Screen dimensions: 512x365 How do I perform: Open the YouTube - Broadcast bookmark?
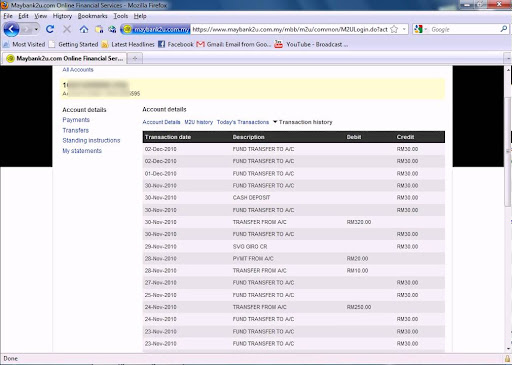[311, 44]
